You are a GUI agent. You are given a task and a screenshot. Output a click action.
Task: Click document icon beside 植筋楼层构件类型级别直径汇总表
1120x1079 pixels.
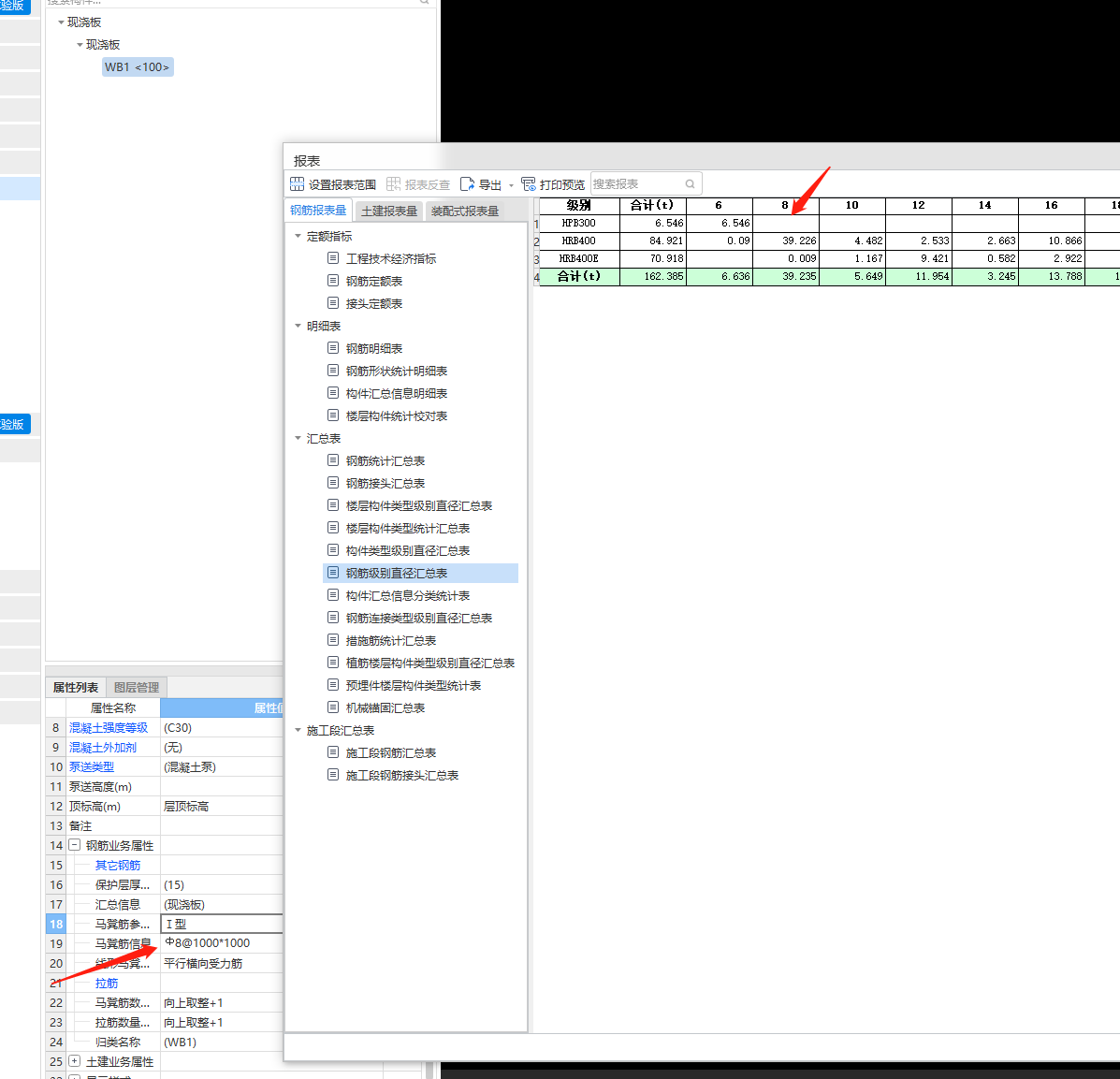pyautogui.click(x=333, y=663)
